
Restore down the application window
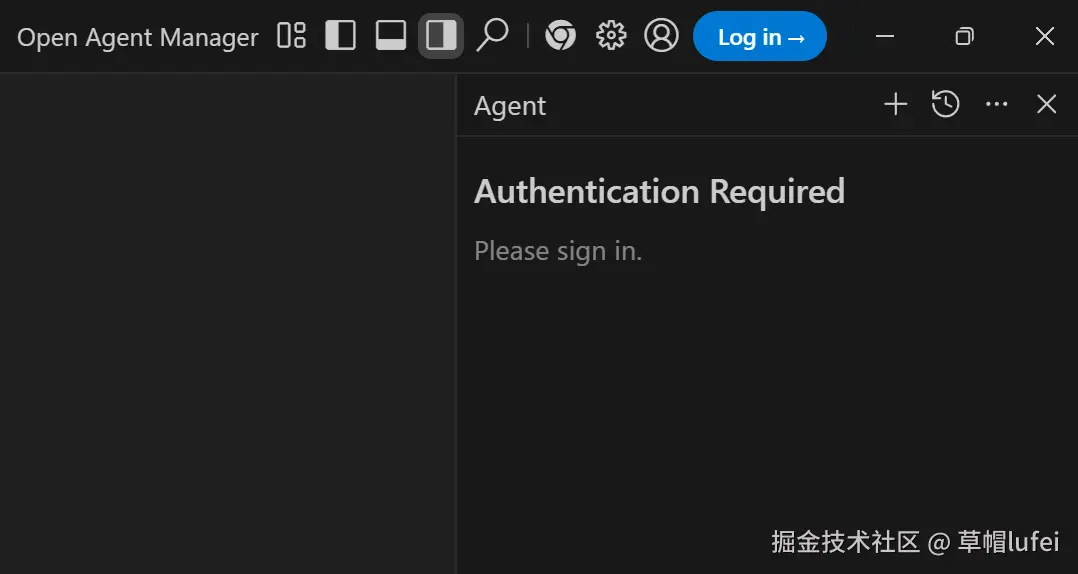pos(964,37)
